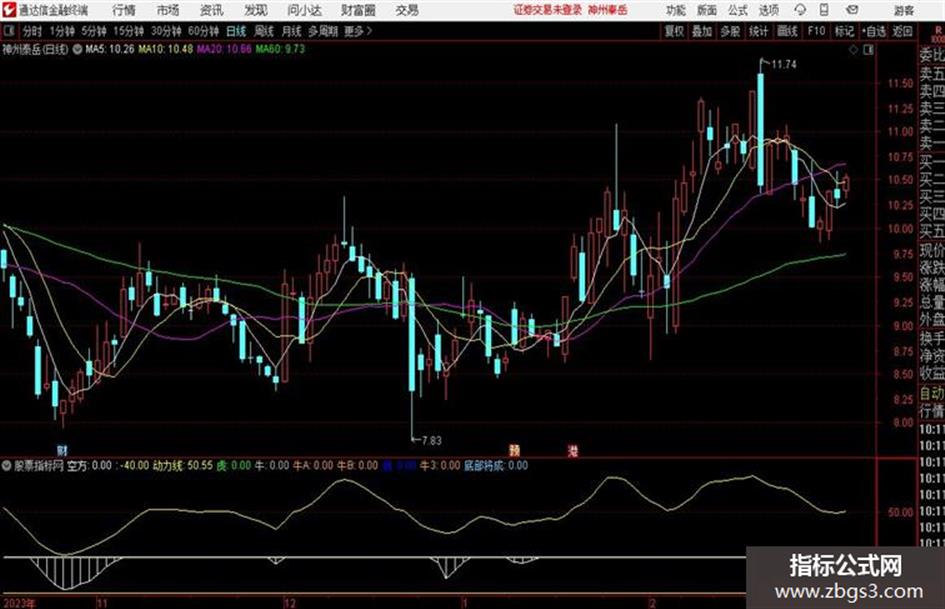Open the 财富圈 menu
945x609 pixels.
[358, 10]
